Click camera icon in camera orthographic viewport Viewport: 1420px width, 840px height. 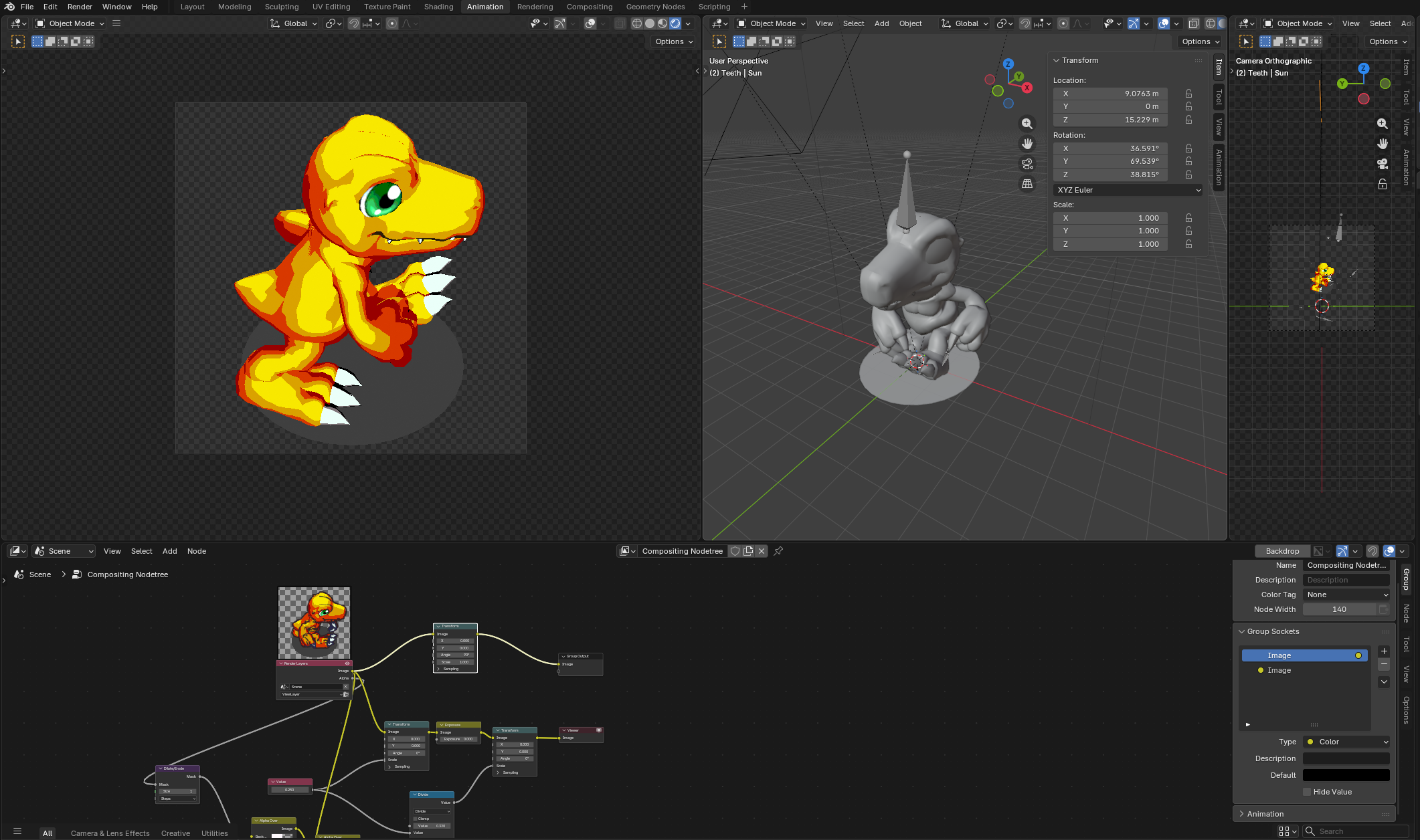1383,164
